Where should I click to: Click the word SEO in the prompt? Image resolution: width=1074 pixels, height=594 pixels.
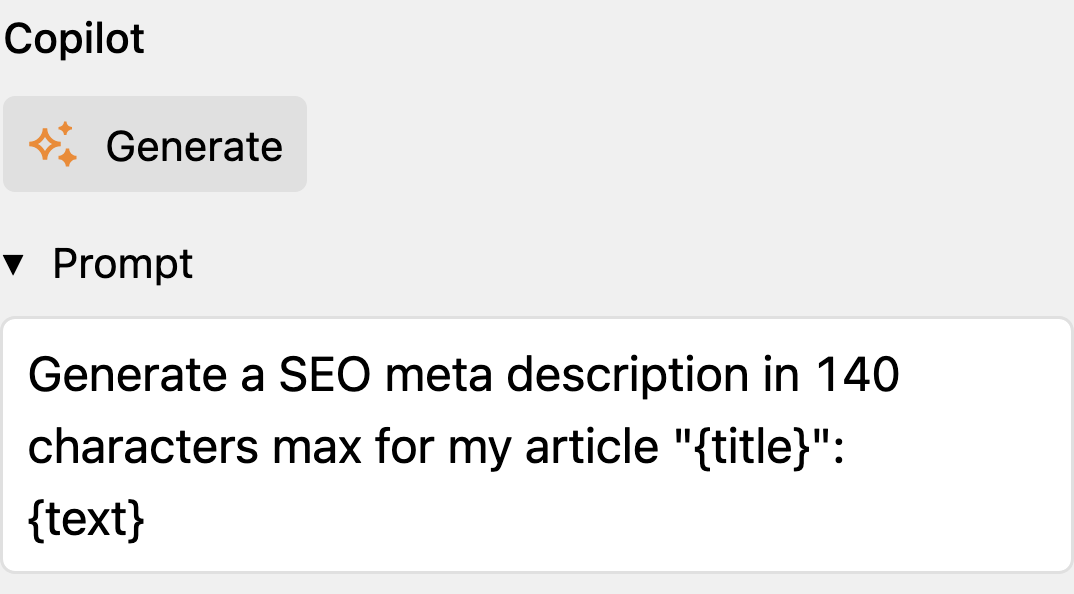pyautogui.click(x=325, y=375)
